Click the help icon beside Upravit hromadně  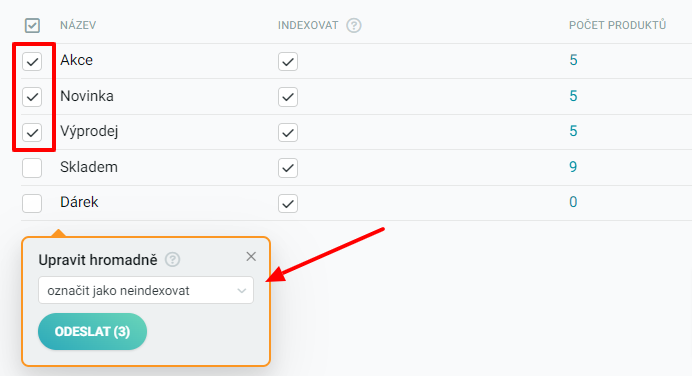[x=172, y=259]
